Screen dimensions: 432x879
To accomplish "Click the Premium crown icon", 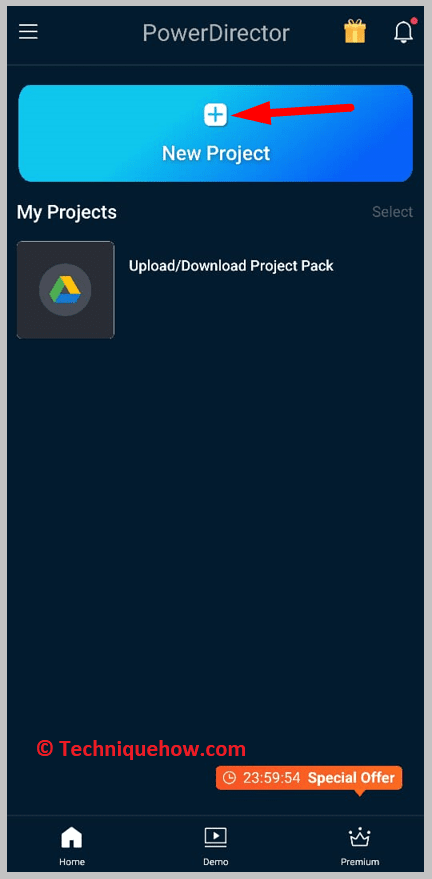I will [359, 838].
